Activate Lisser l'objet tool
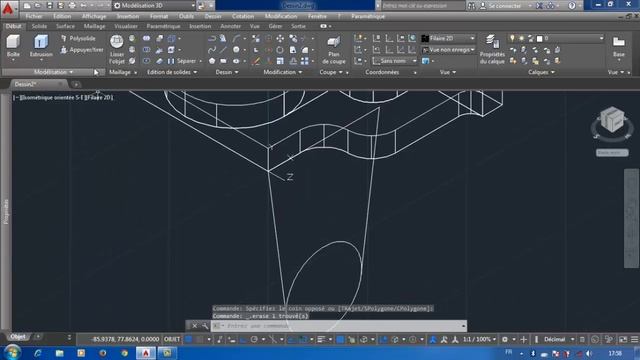The height and width of the screenshot is (360, 640). tap(117, 49)
